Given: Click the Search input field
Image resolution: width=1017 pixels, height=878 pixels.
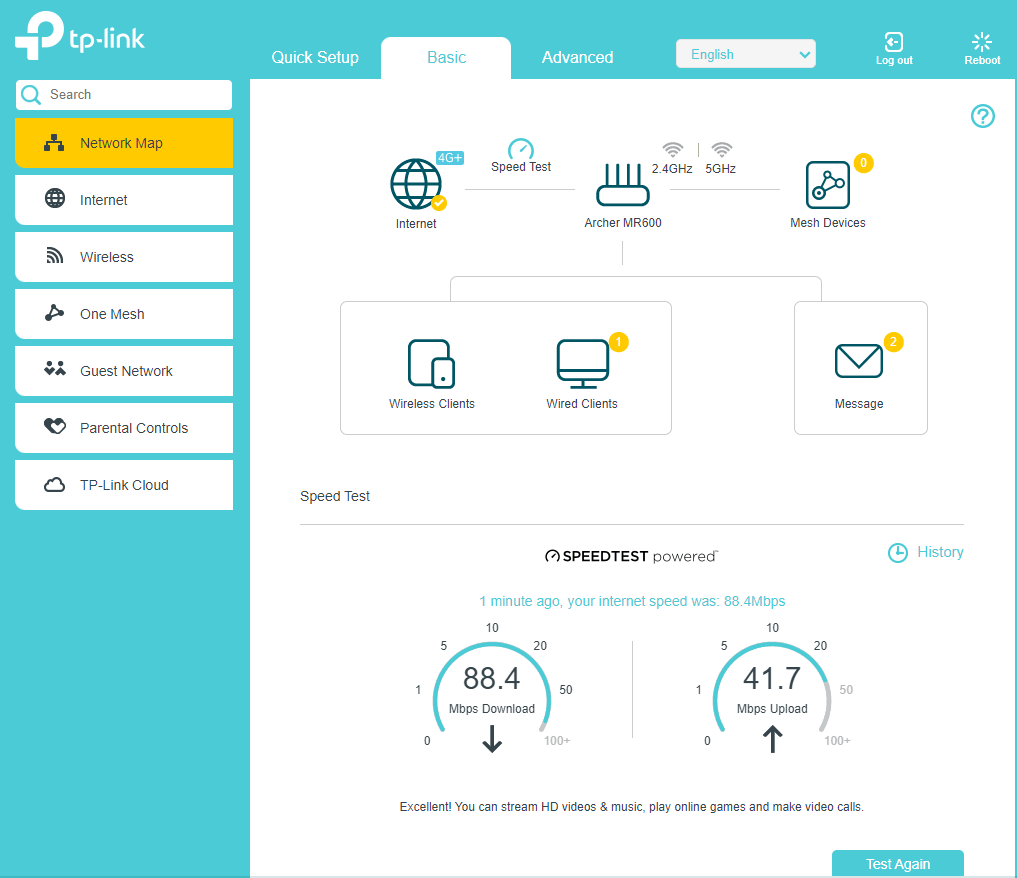Looking at the screenshot, I should point(135,95).
